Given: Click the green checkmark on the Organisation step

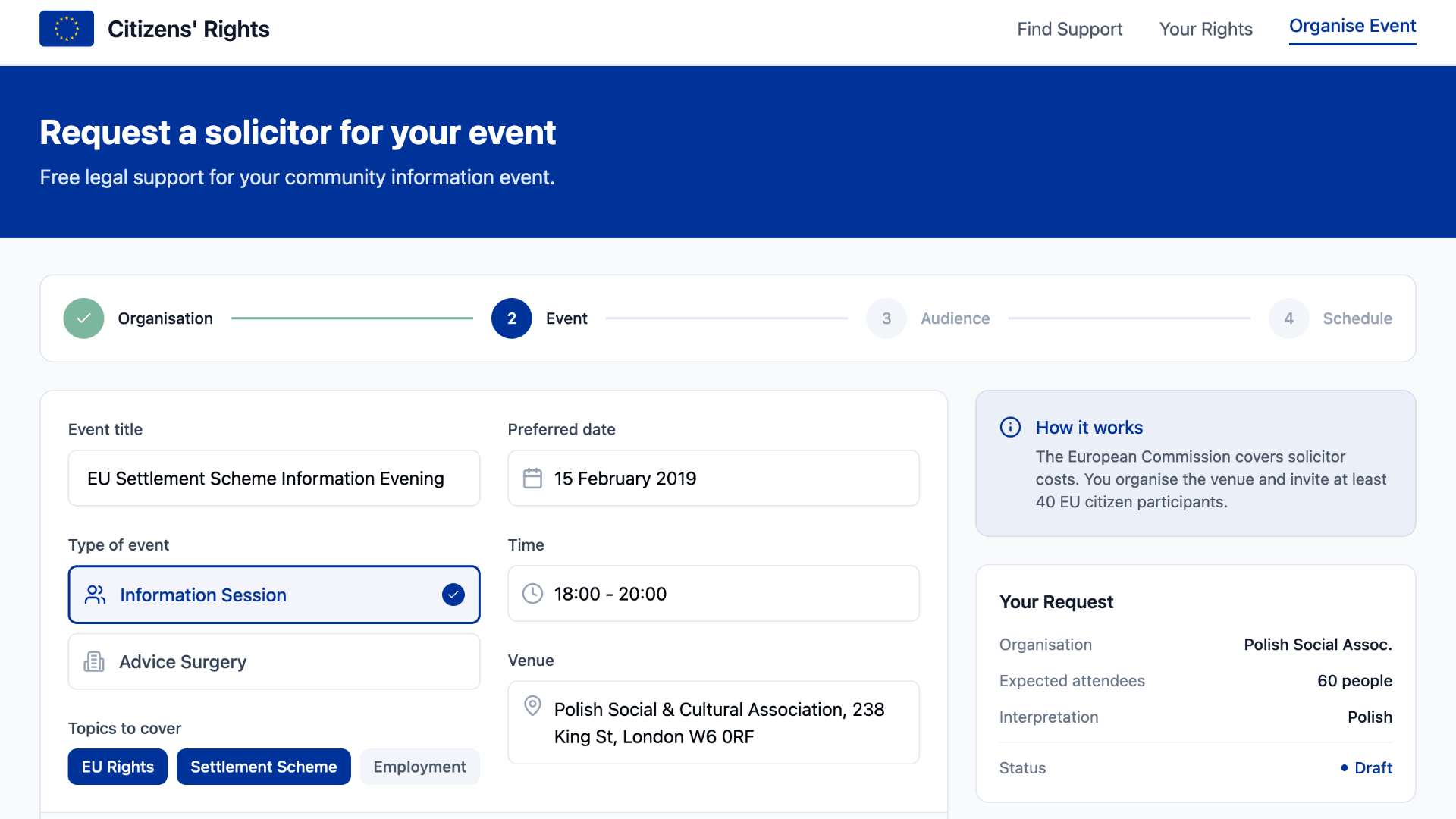Looking at the screenshot, I should click(83, 318).
